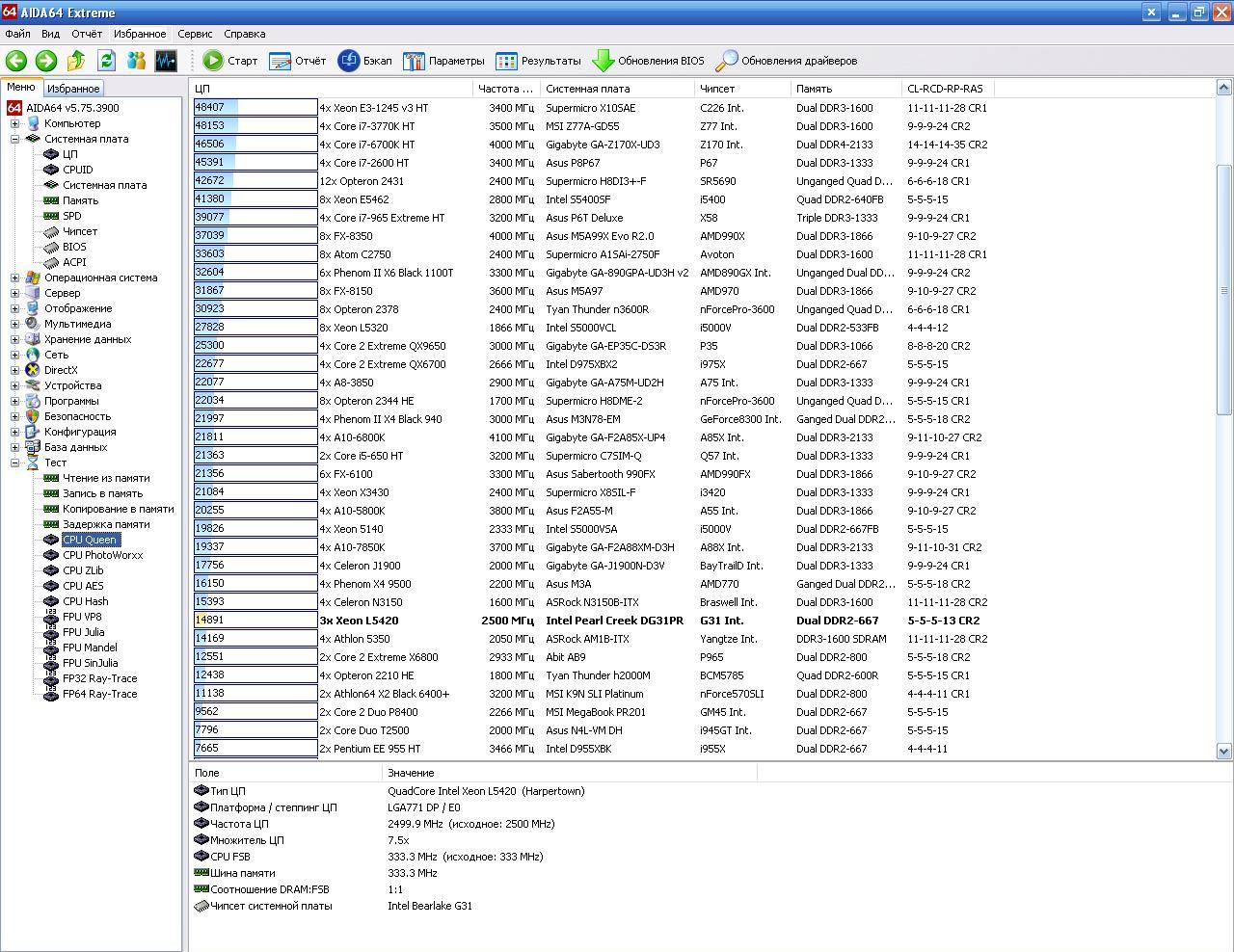Image resolution: width=1234 pixels, height=952 pixels.
Task: Collapse the Тест tree node
Action: tap(14, 463)
